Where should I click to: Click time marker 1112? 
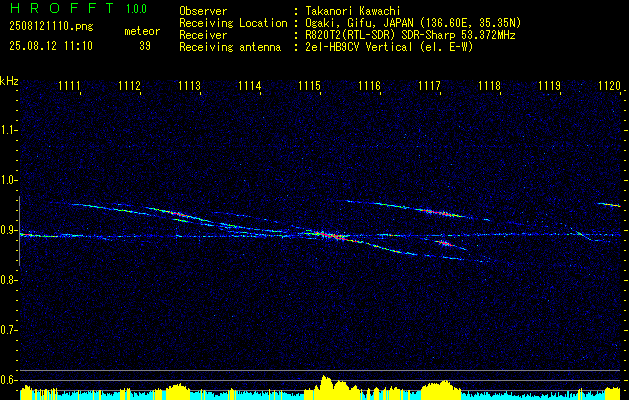[x=129, y=86]
